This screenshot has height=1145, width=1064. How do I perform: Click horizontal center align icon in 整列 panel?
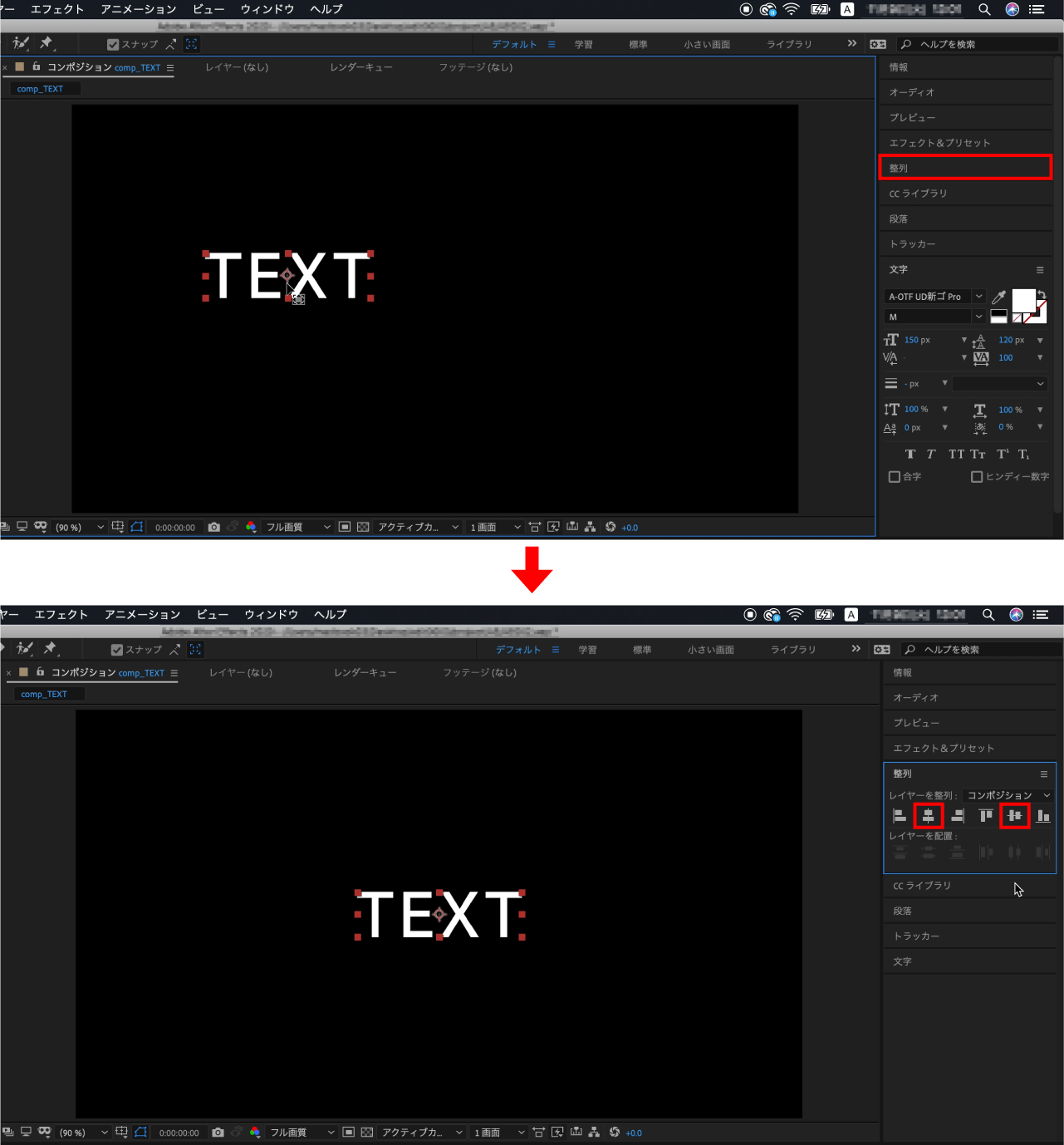point(929,816)
